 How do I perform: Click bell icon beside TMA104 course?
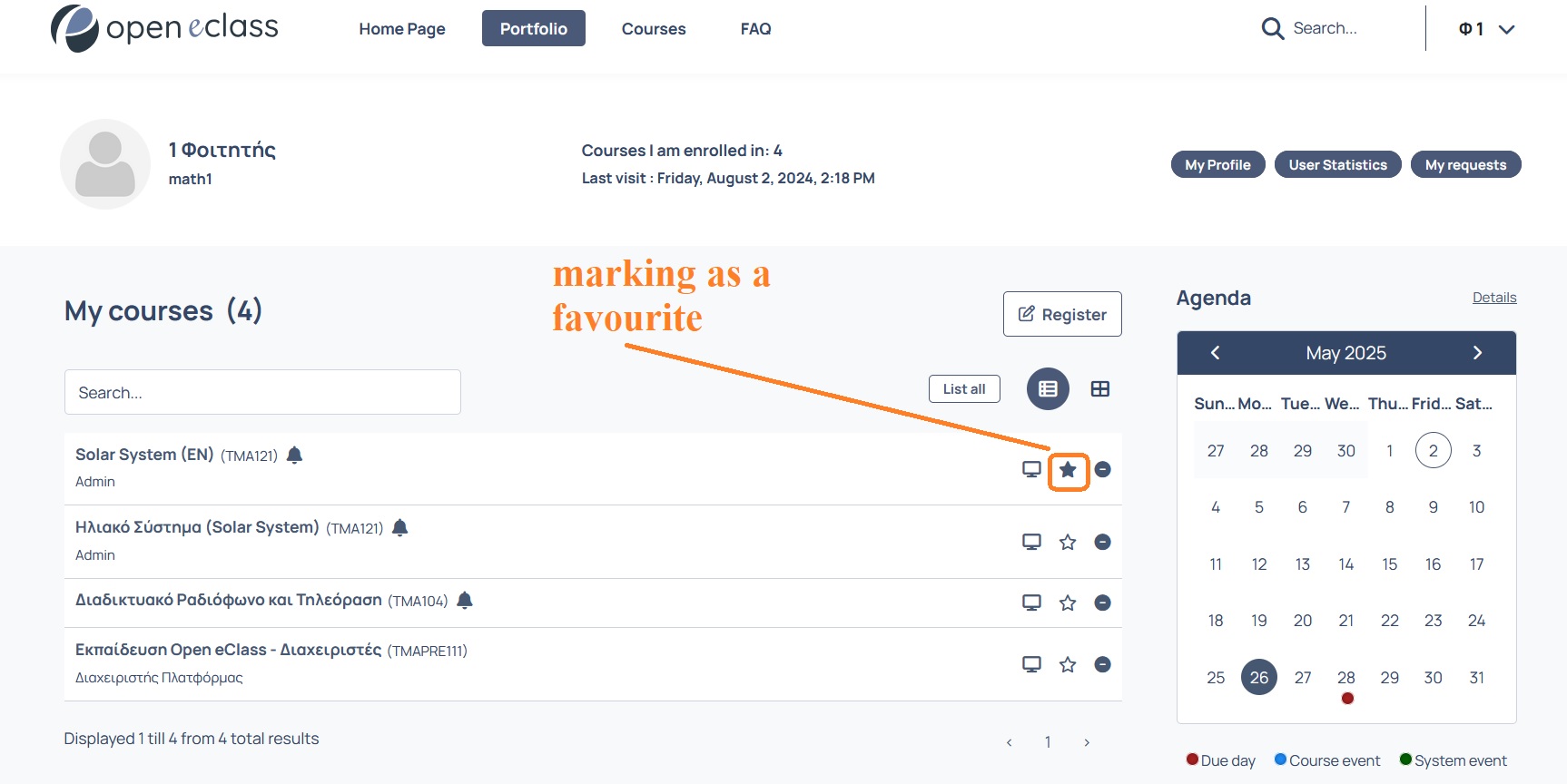click(x=465, y=600)
